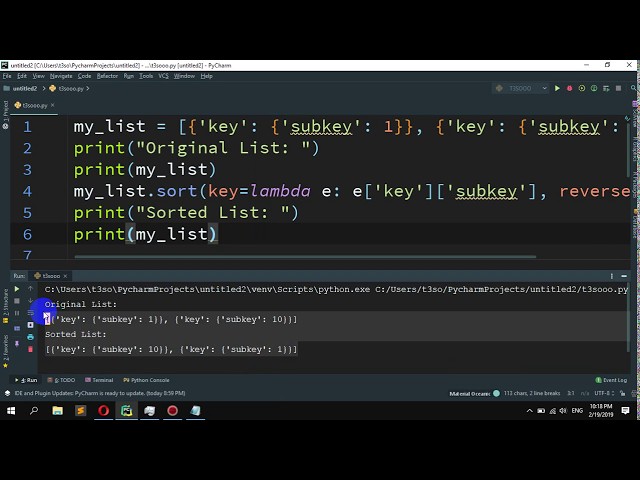This screenshot has width=640, height=480.
Task: Jump up the stack trace with the up arrow
Action: (x=30, y=289)
